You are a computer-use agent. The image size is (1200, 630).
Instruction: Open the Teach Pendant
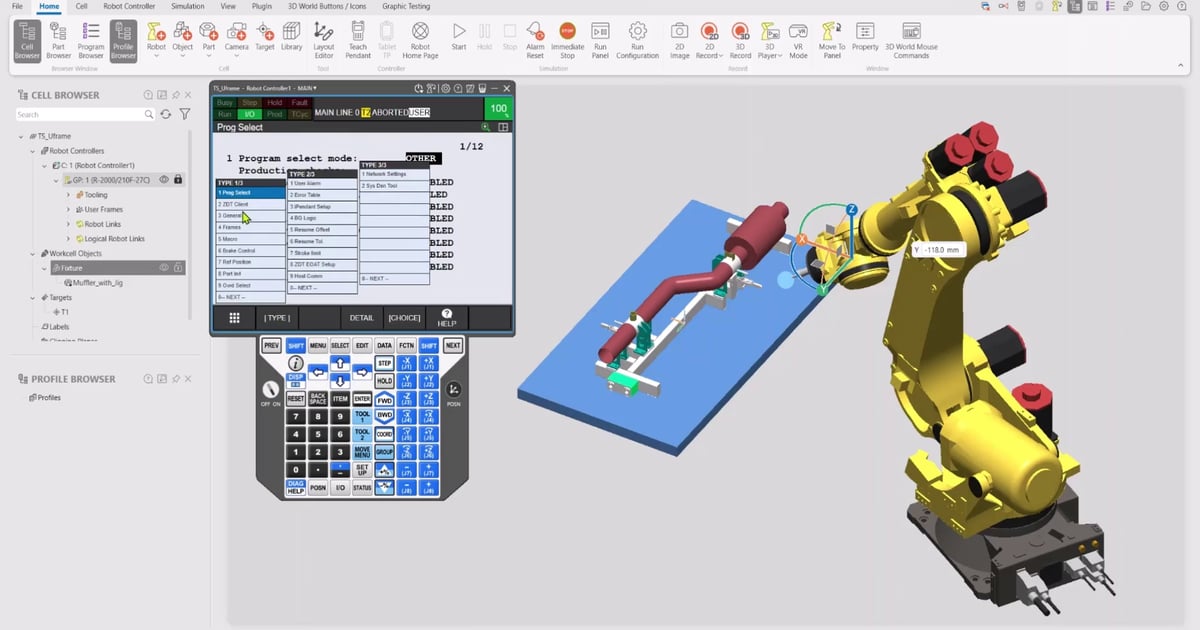pyautogui.click(x=357, y=41)
